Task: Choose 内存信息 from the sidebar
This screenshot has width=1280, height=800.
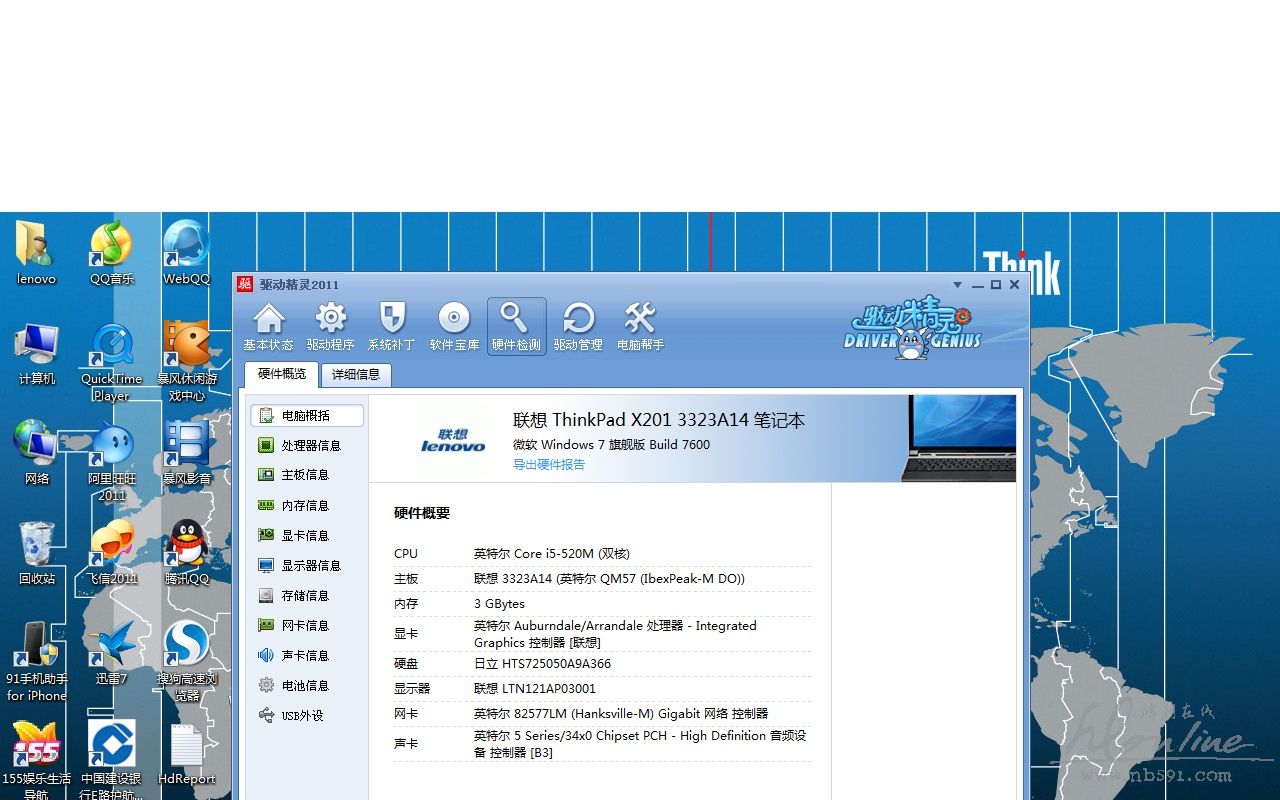Action: tap(304, 506)
